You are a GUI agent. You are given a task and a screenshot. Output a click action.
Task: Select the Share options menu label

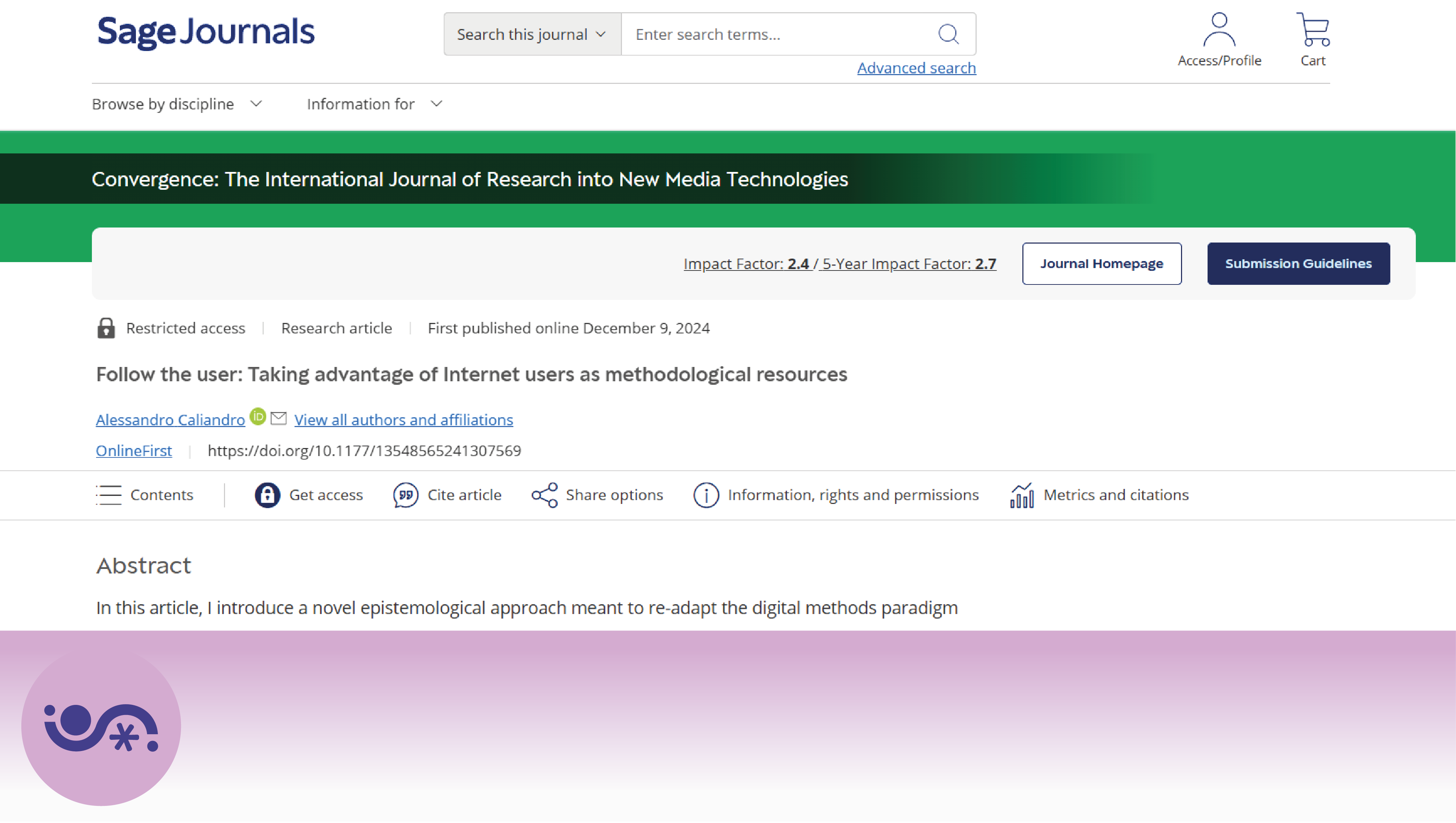point(614,494)
